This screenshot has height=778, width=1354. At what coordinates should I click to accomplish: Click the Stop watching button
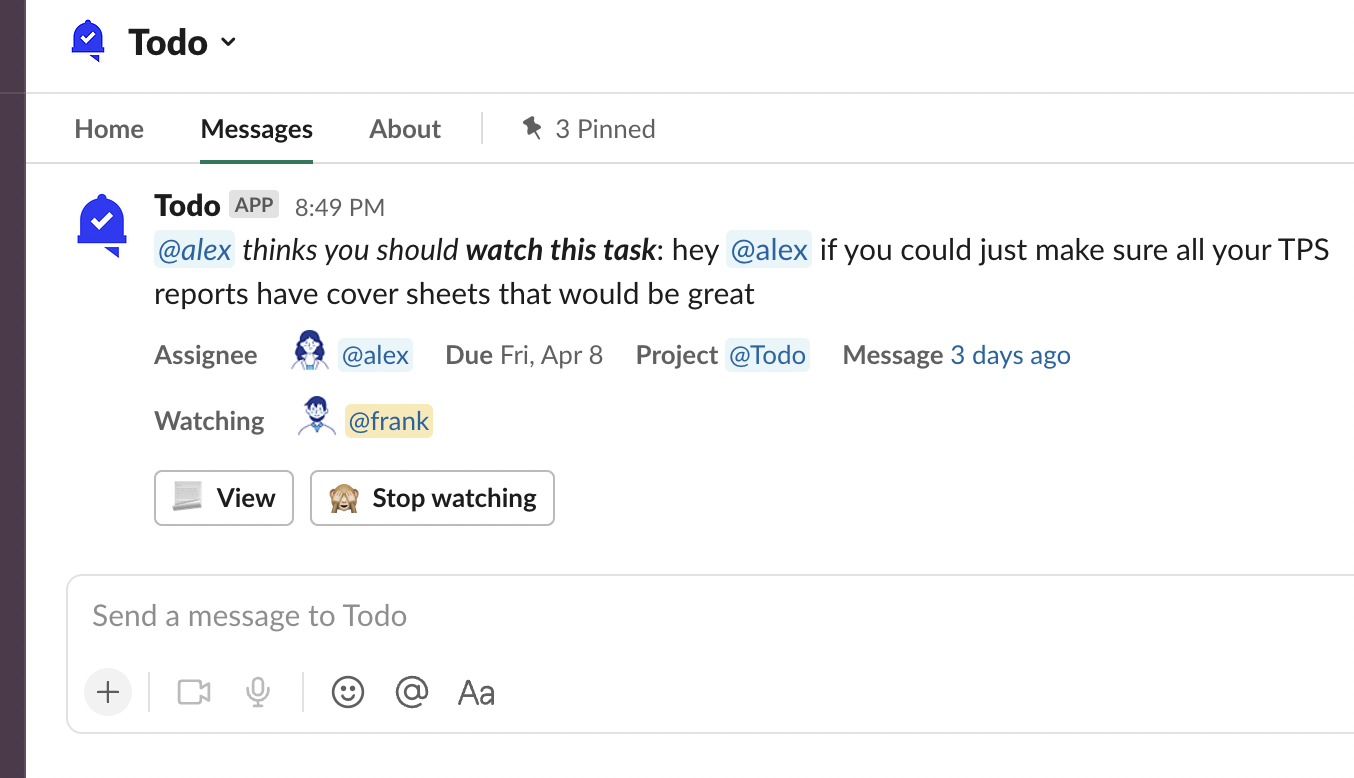coord(432,498)
